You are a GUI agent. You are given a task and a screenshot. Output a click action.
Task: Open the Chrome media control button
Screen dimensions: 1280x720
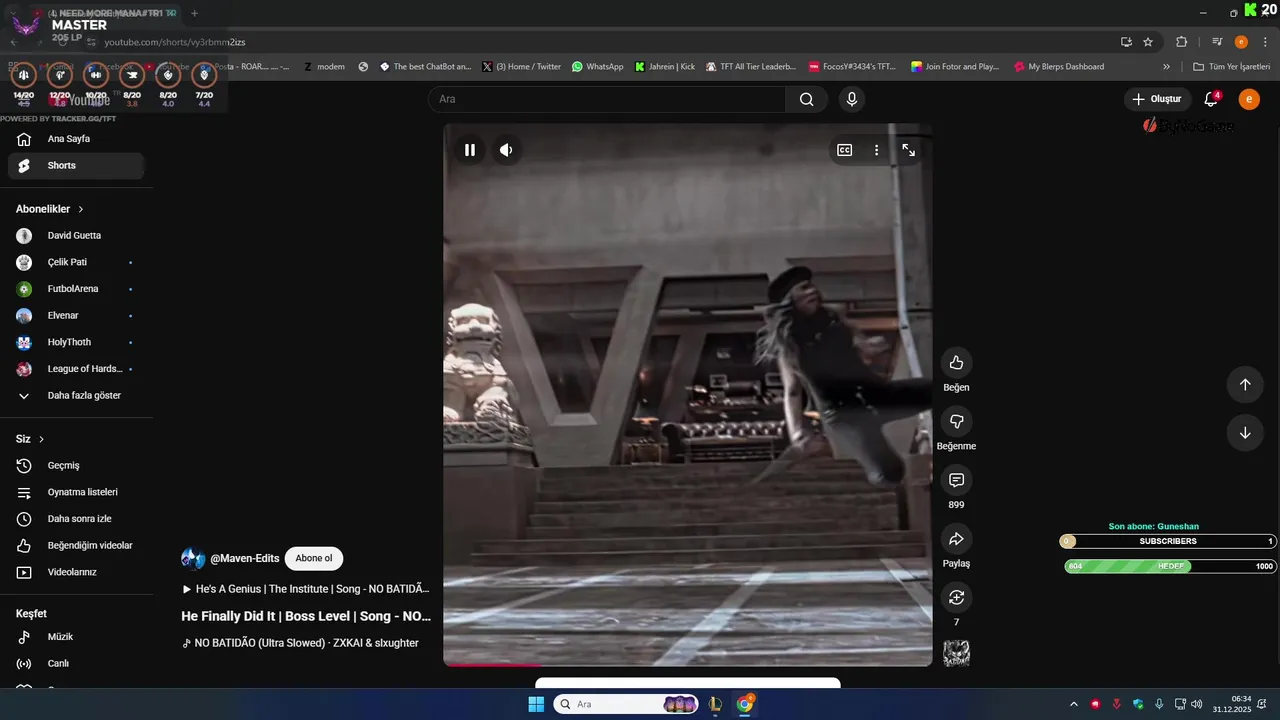[1217, 42]
